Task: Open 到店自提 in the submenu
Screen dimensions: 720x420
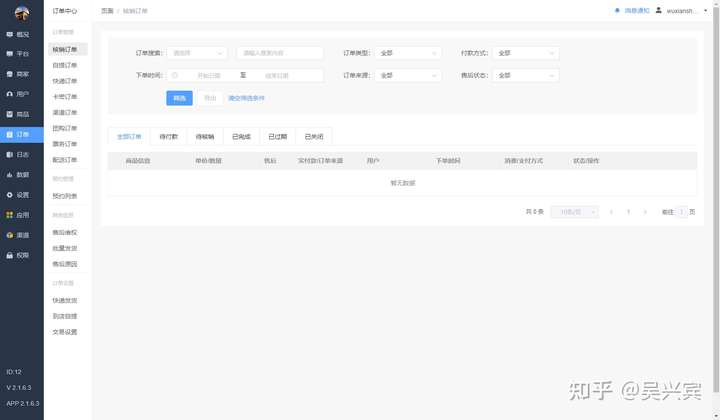Action: [x=65, y=316]
